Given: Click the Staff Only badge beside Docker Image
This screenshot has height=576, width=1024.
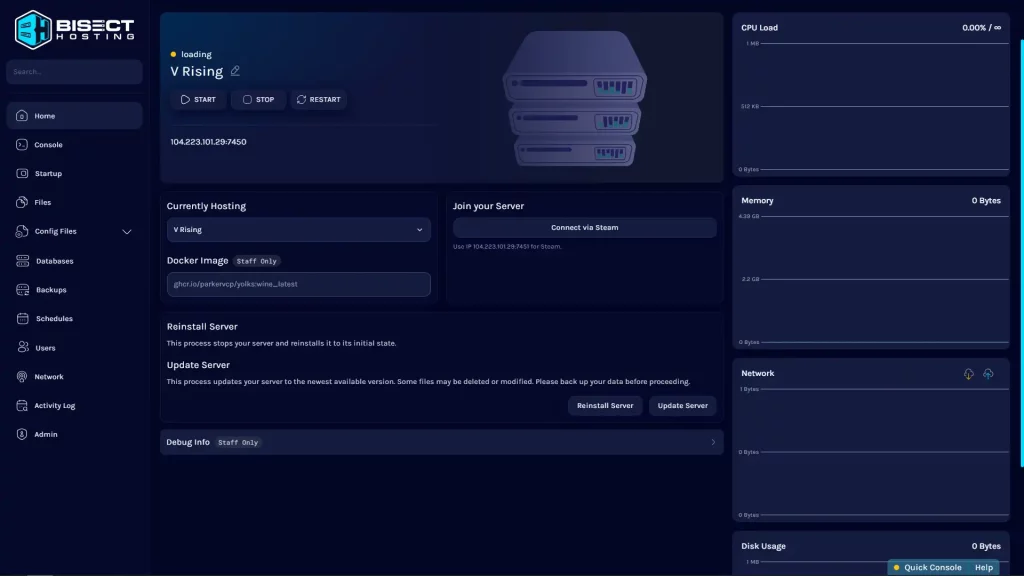Looking at the screenshot, I should click(x=256, y=261).
